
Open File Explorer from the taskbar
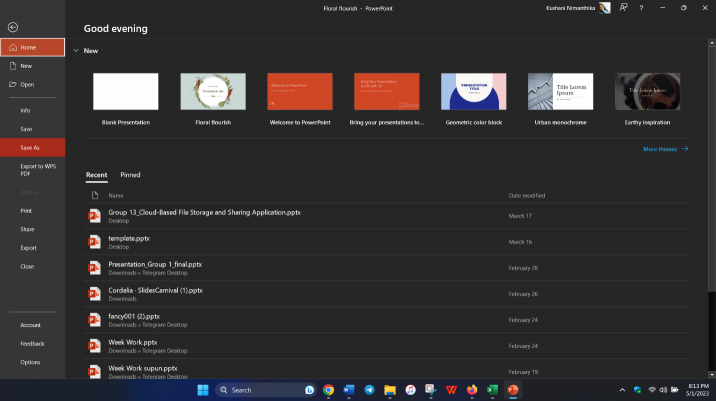[x=390, y=390]
